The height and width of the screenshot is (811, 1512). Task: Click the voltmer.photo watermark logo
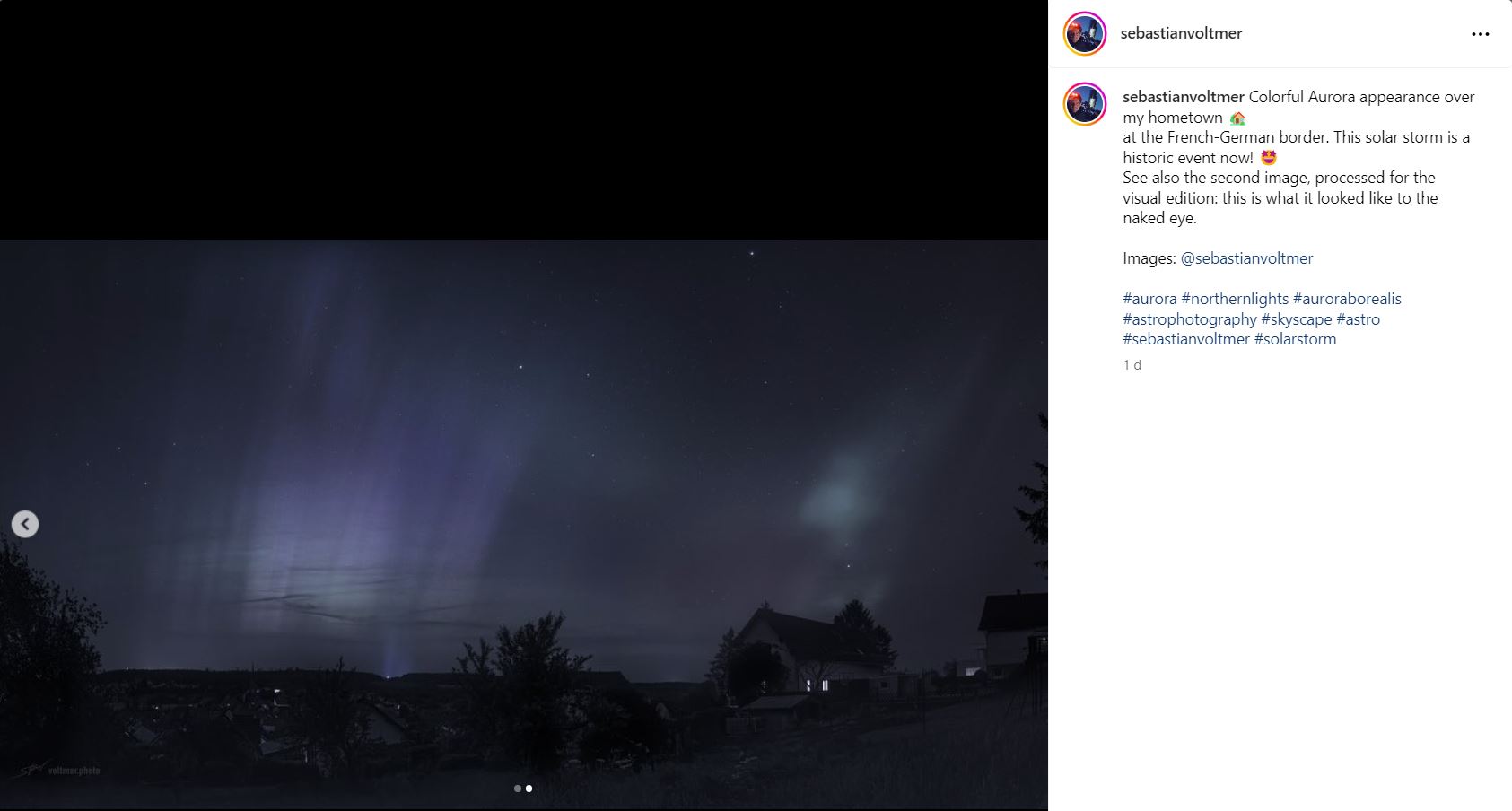59,770
